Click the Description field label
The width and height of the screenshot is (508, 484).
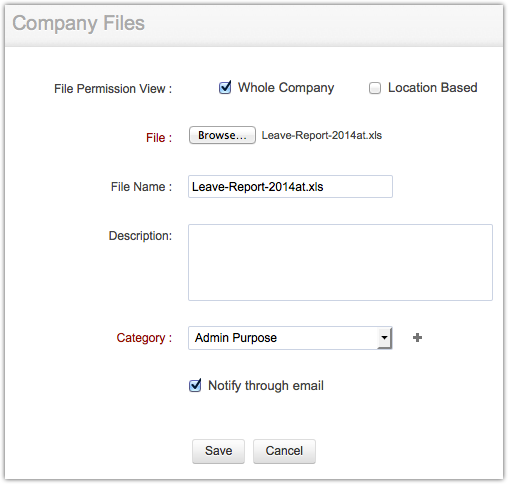pos(140,236)
